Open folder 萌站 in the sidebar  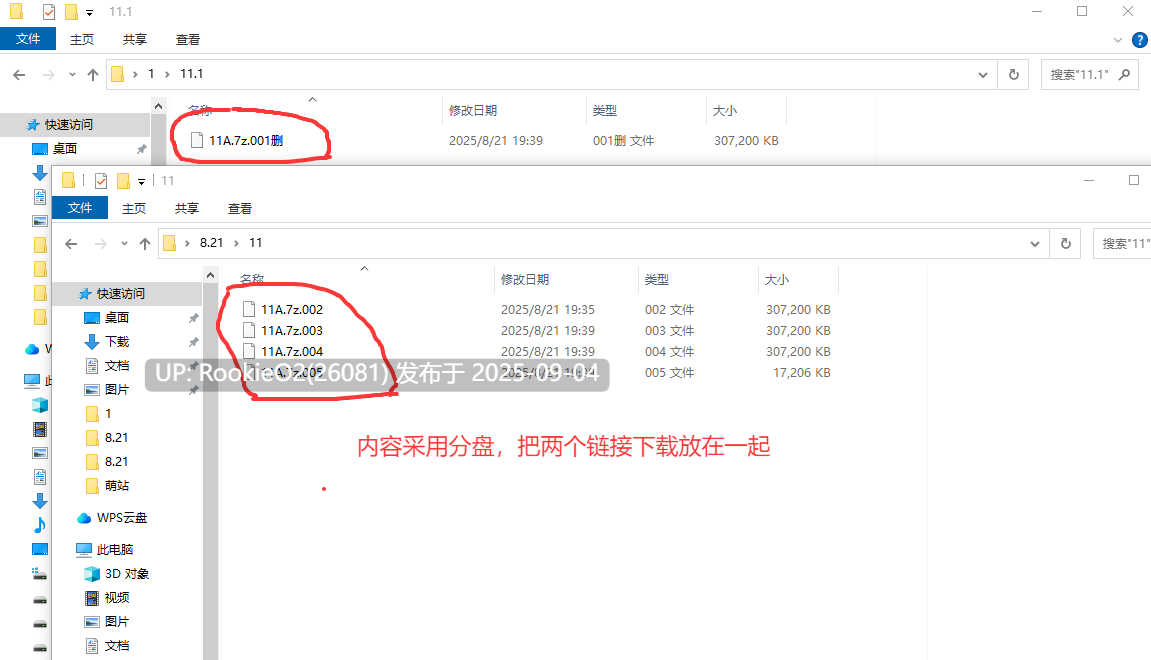point(117,485)
